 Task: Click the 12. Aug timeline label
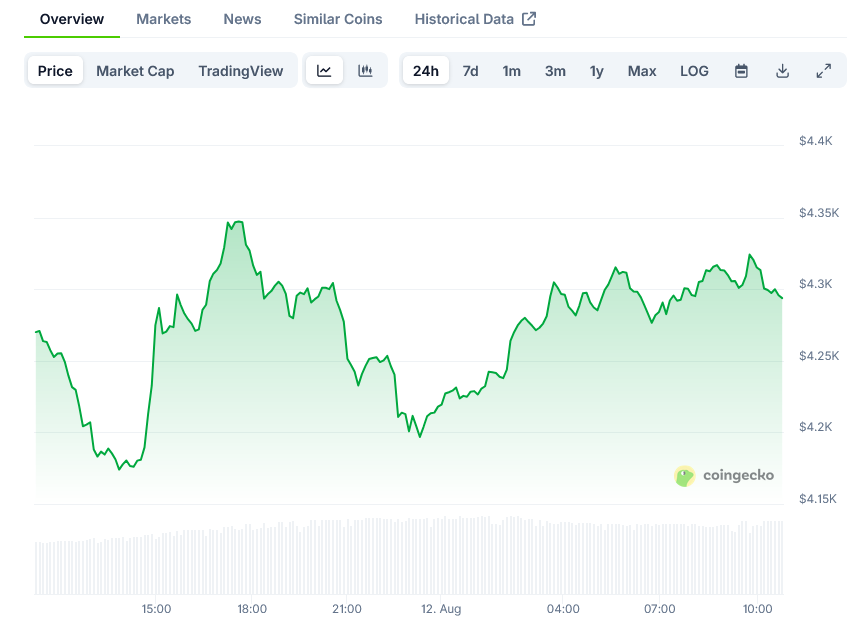point(441,609)
